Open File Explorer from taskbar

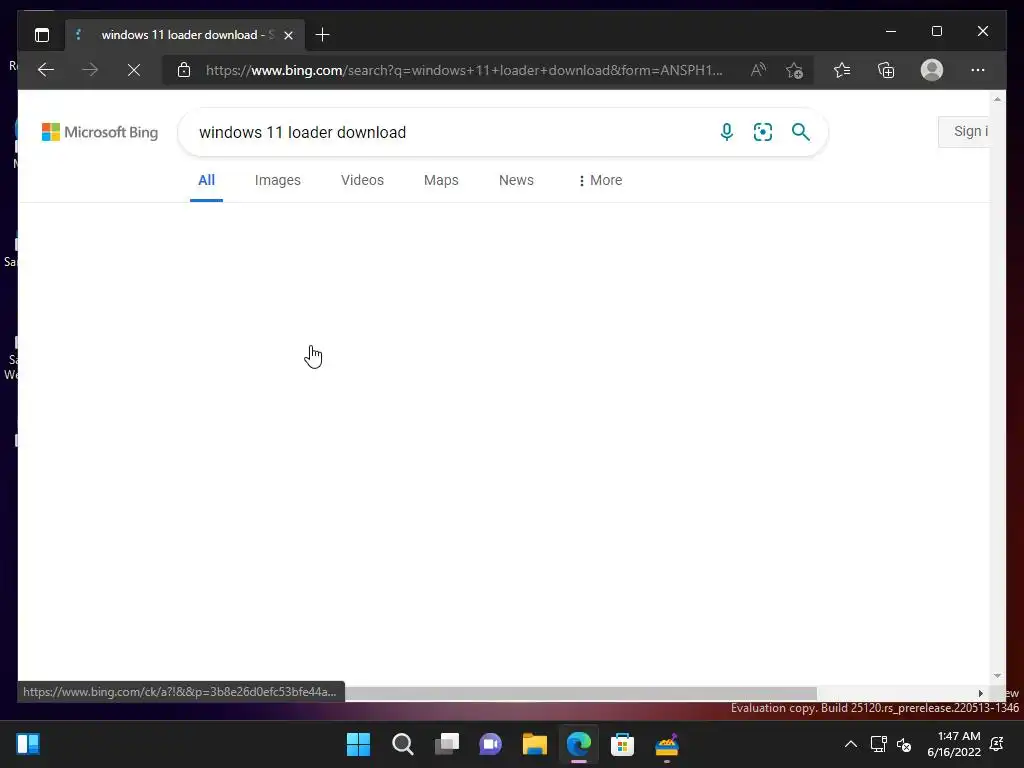coord(534,744)
